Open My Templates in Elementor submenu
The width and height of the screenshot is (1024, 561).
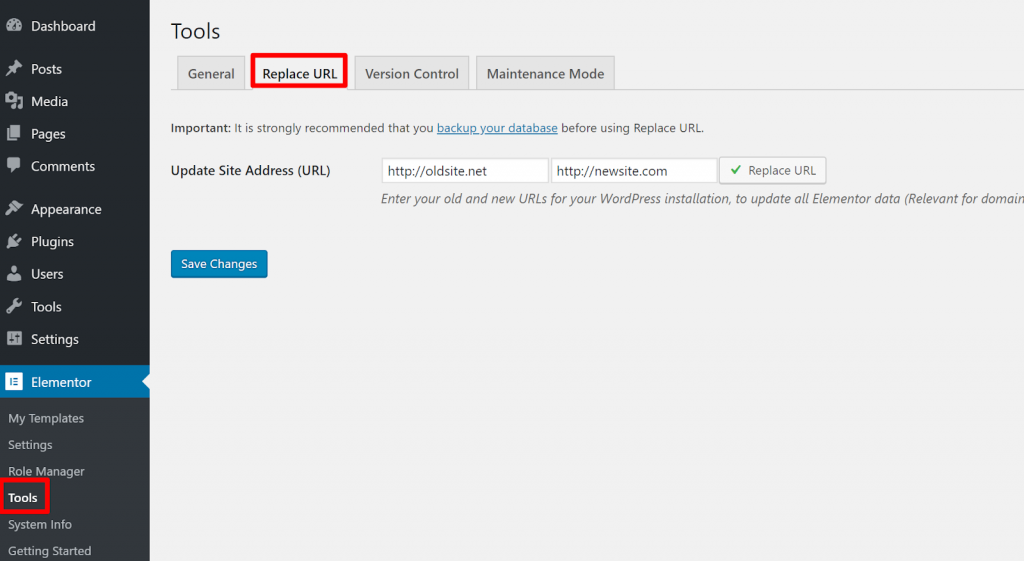46,418
